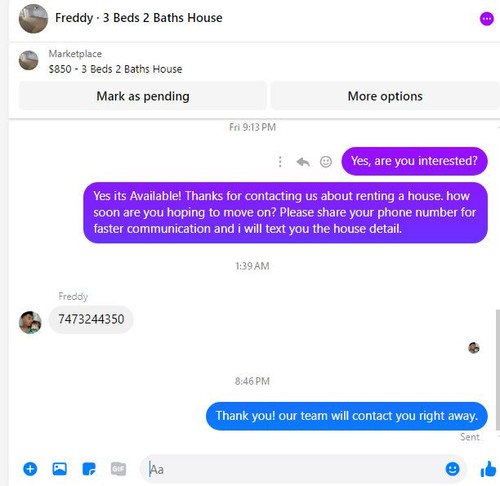500x486 pixels.
Task: Click Freddy's avatar beside his message
Action: pyautogui.click(x=30, y=322)
